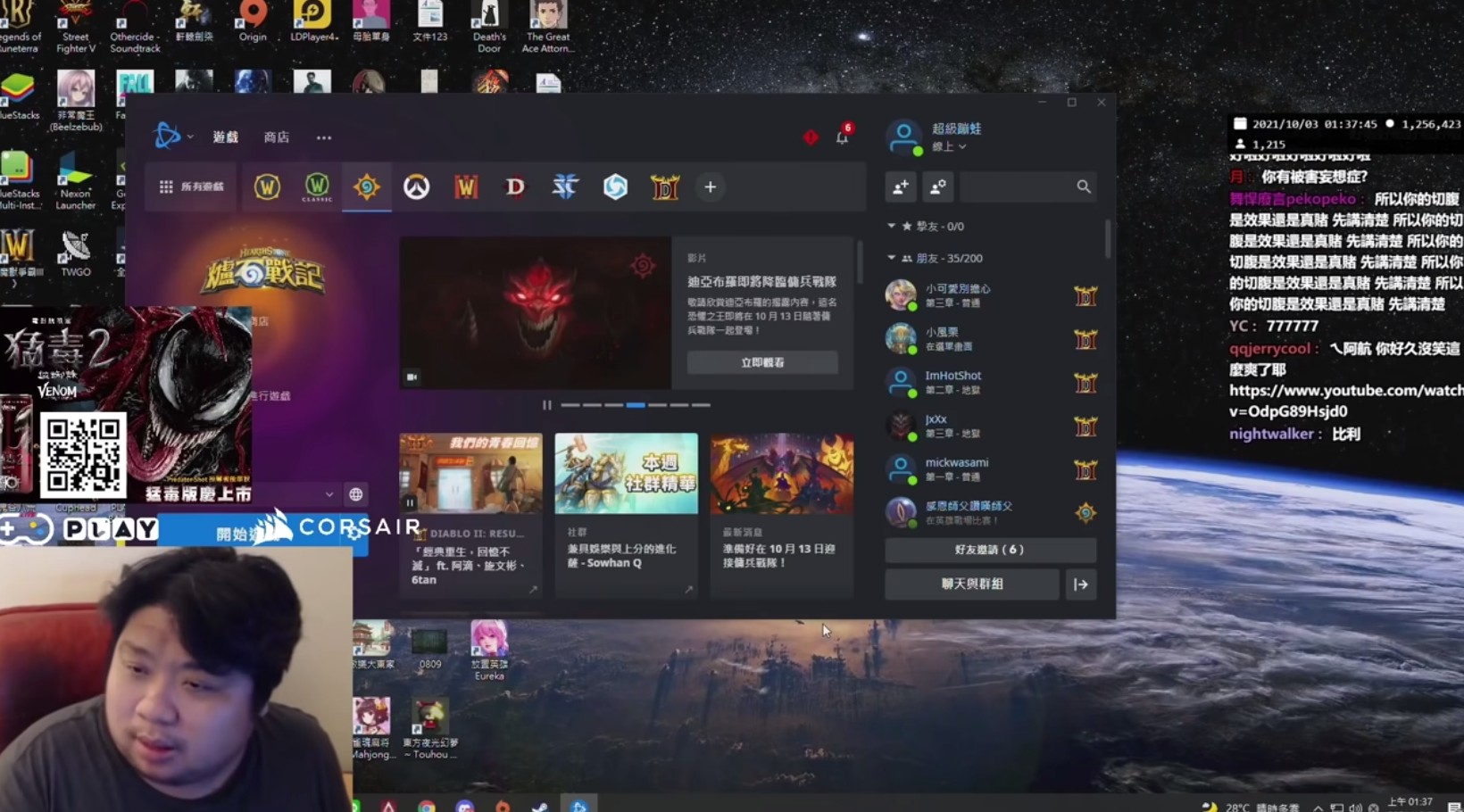Screen dimensions: 1464x812
Task: Click the user profile avatar 超級鹹蛙
Action: [903, 137]
